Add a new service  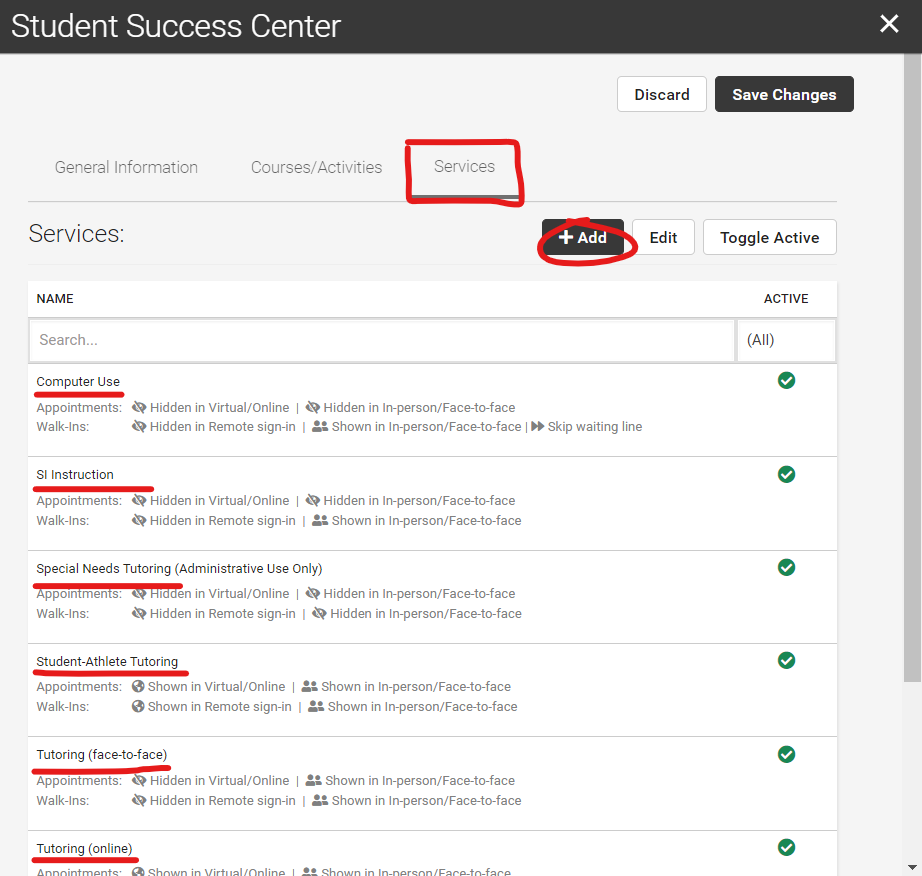point(582,238)
